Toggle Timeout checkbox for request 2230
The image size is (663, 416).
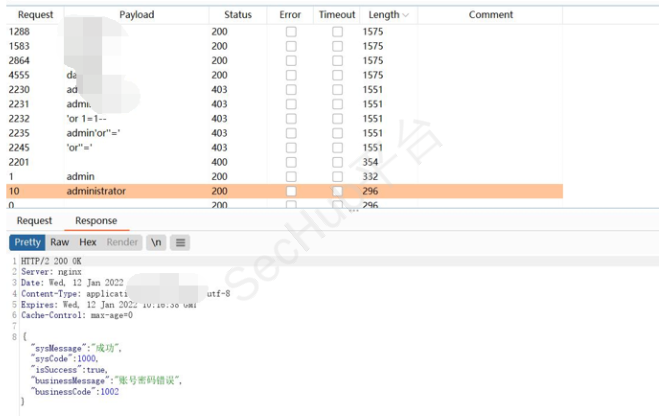(x=337, y=90)
